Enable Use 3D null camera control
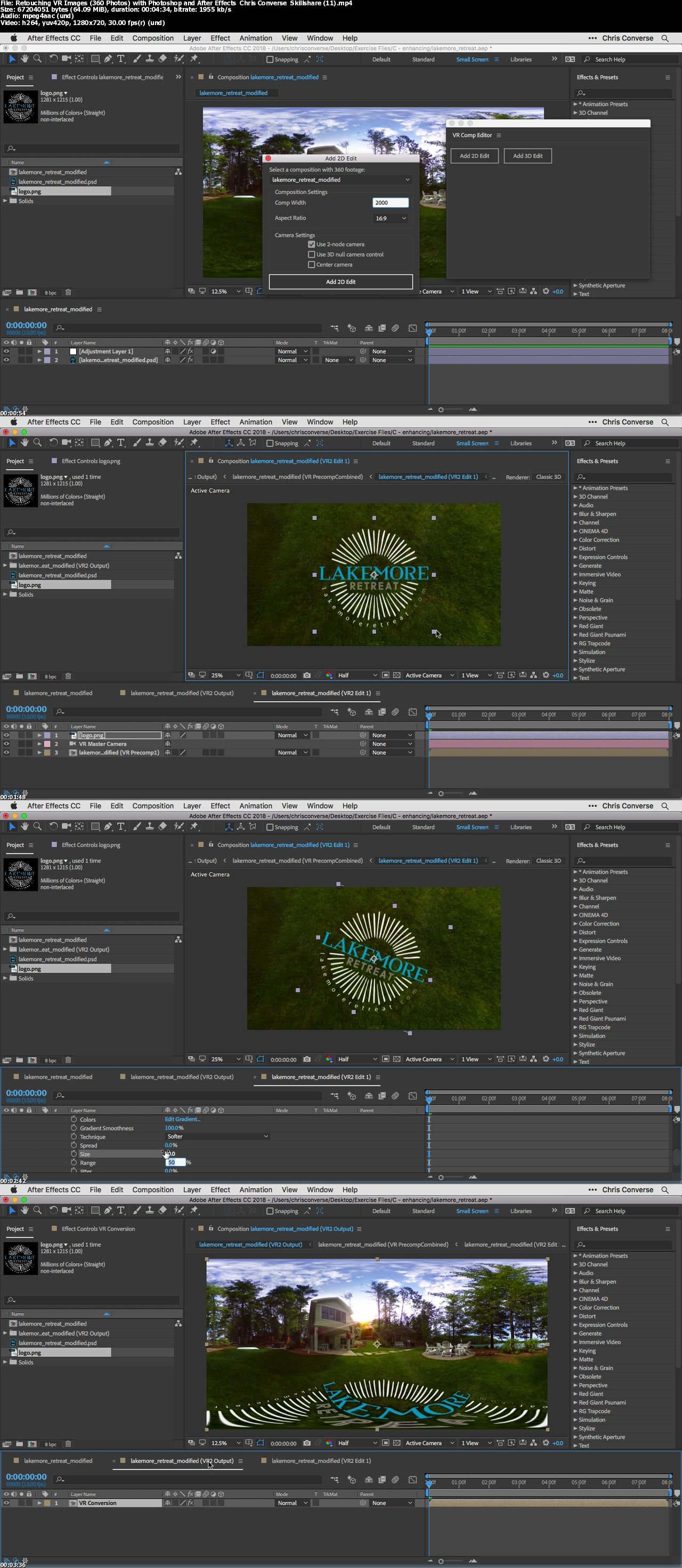Viewport: 682px width, 1568px height. click(312, 254)
